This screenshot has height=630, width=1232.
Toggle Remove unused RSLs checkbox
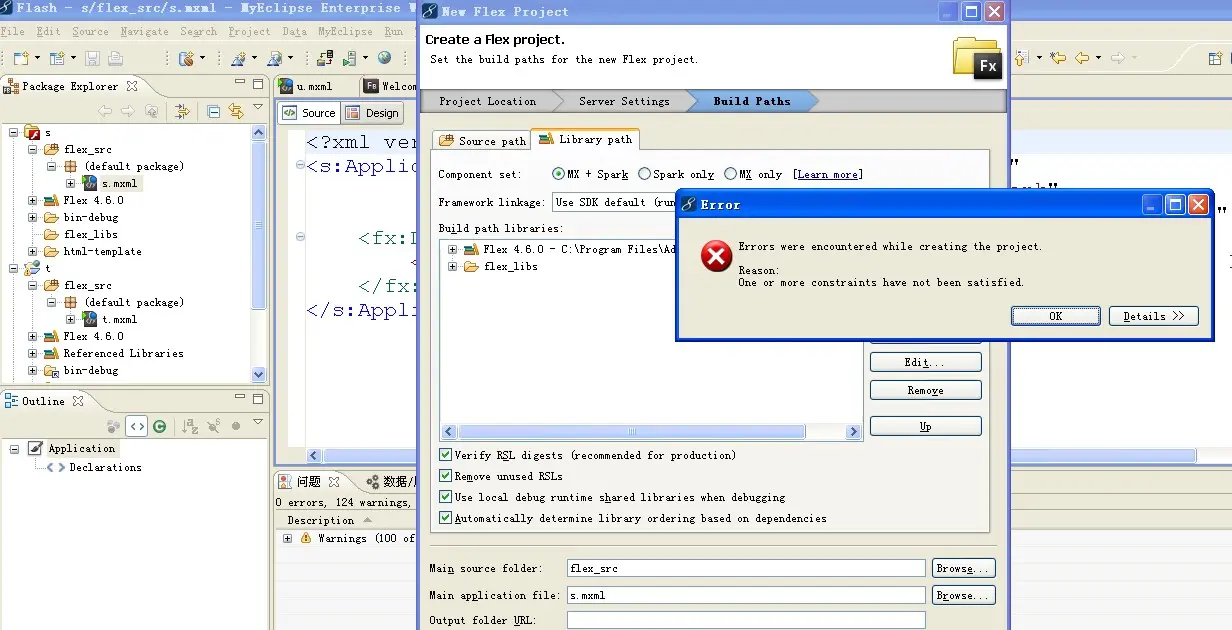446,476
